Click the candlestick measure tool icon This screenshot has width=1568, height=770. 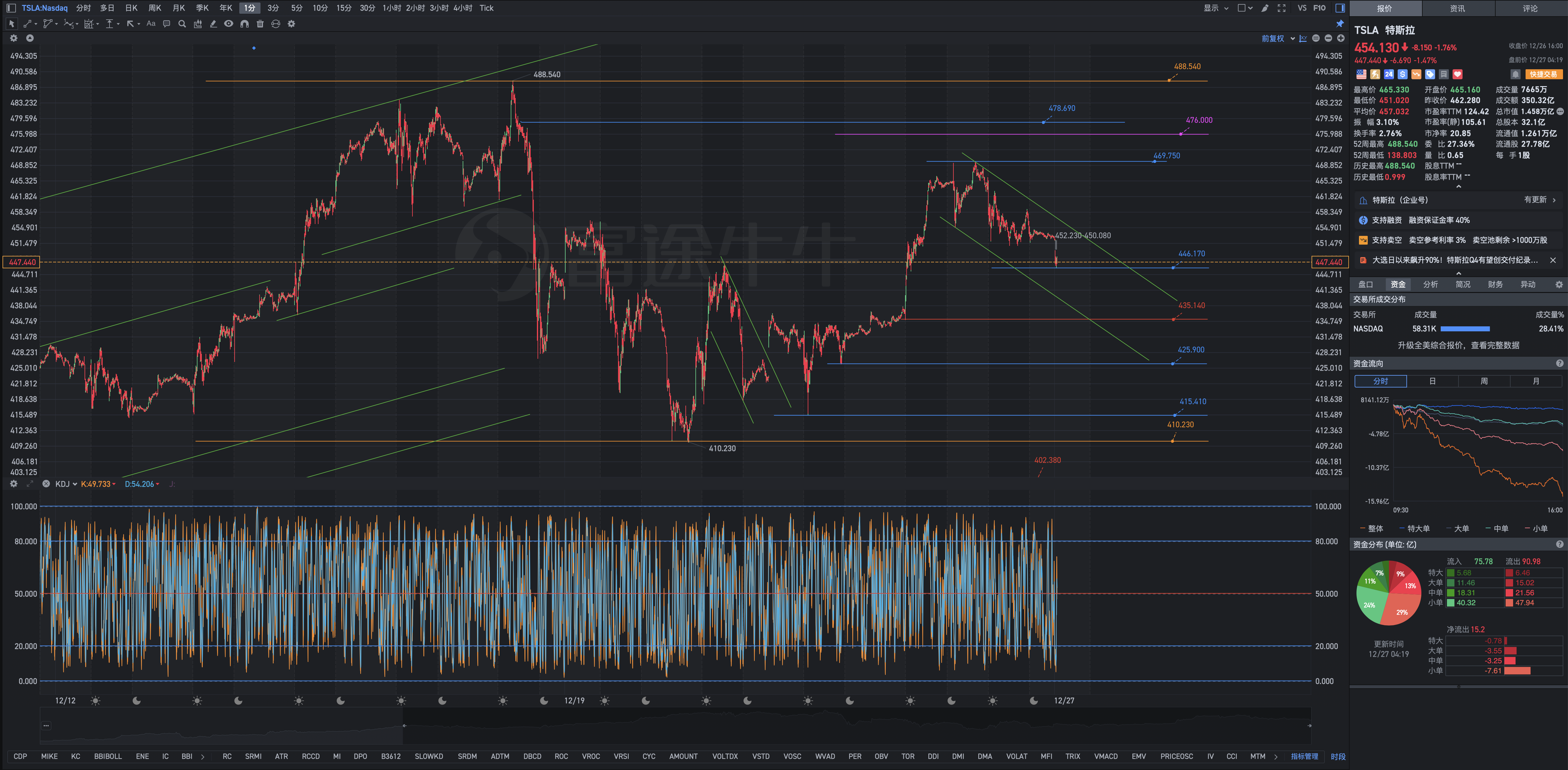coord(198,24)
